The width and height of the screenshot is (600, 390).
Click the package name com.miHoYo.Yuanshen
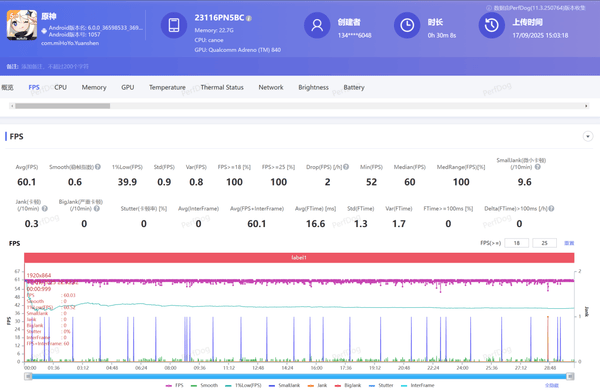coord(70,43)
